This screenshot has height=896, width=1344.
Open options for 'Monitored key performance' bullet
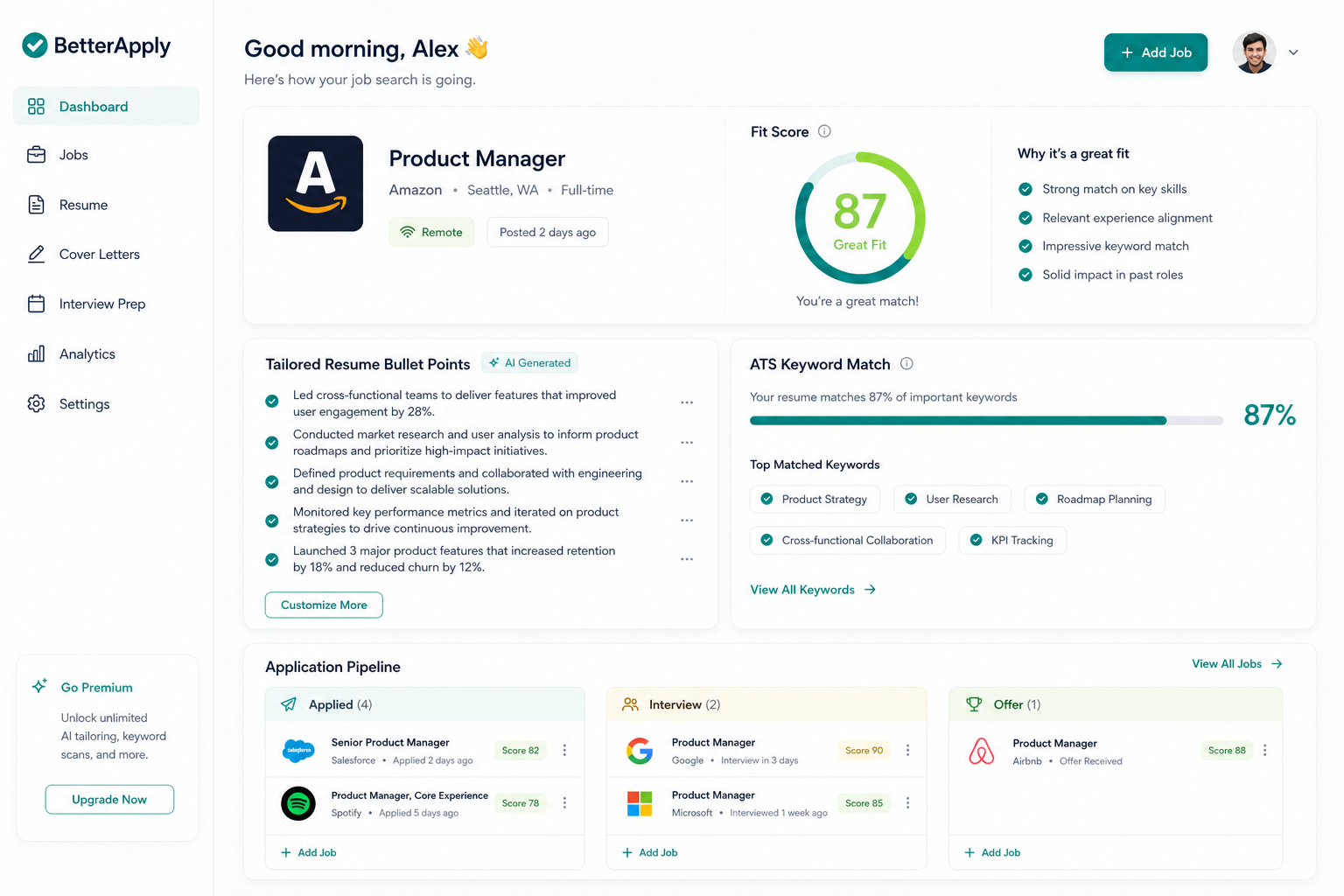(x=687, y=521)
